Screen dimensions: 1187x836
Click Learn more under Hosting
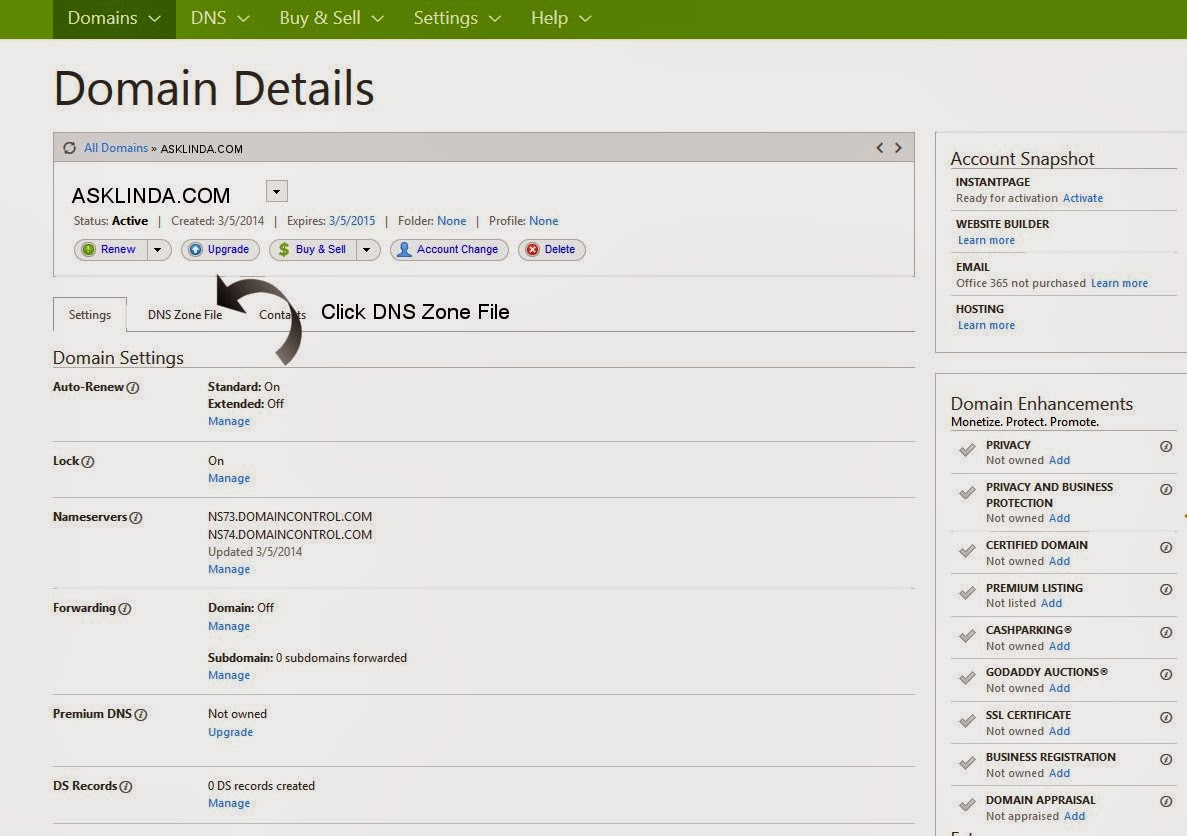986,326
